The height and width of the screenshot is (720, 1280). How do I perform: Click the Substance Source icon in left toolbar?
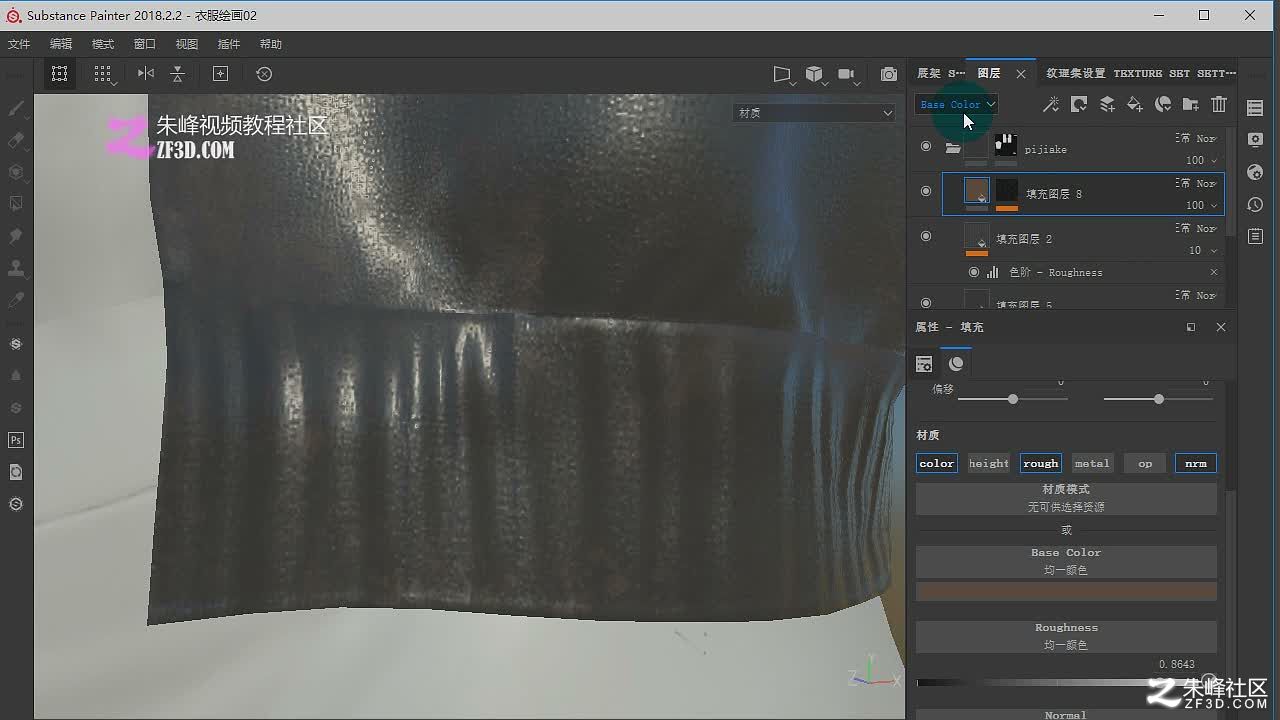click(16, 344)
